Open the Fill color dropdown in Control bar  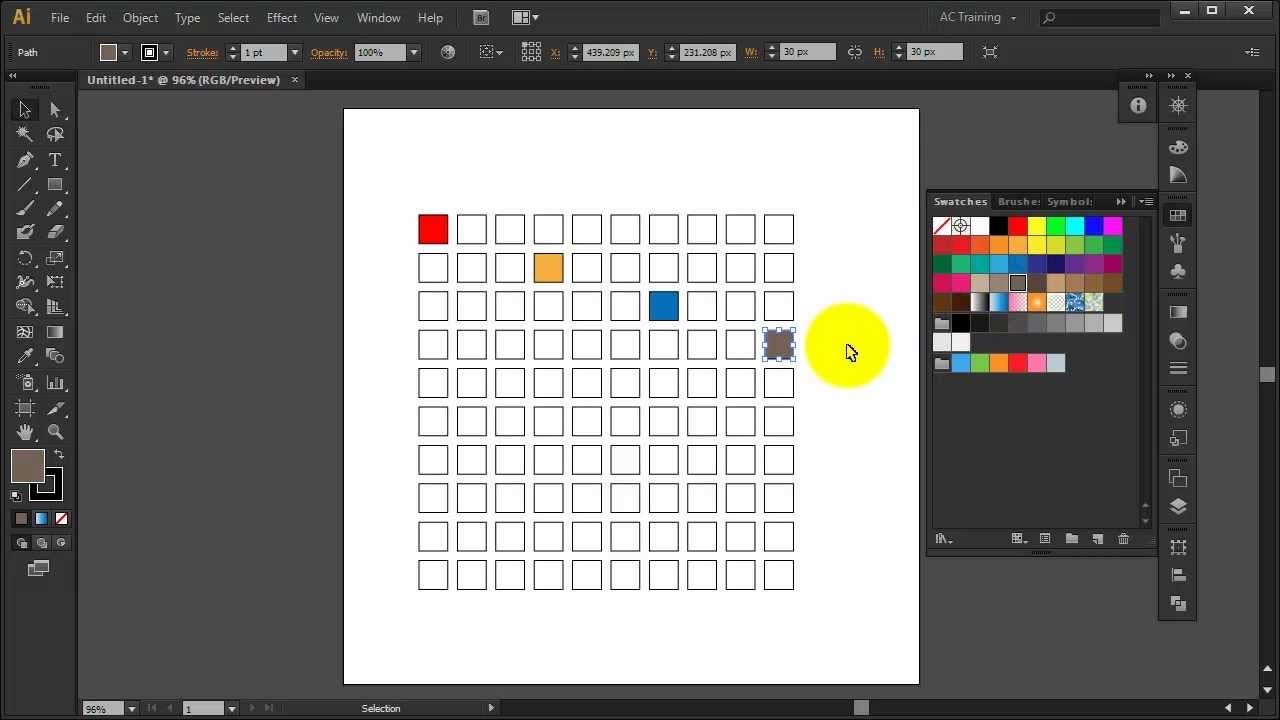(125, 53)
